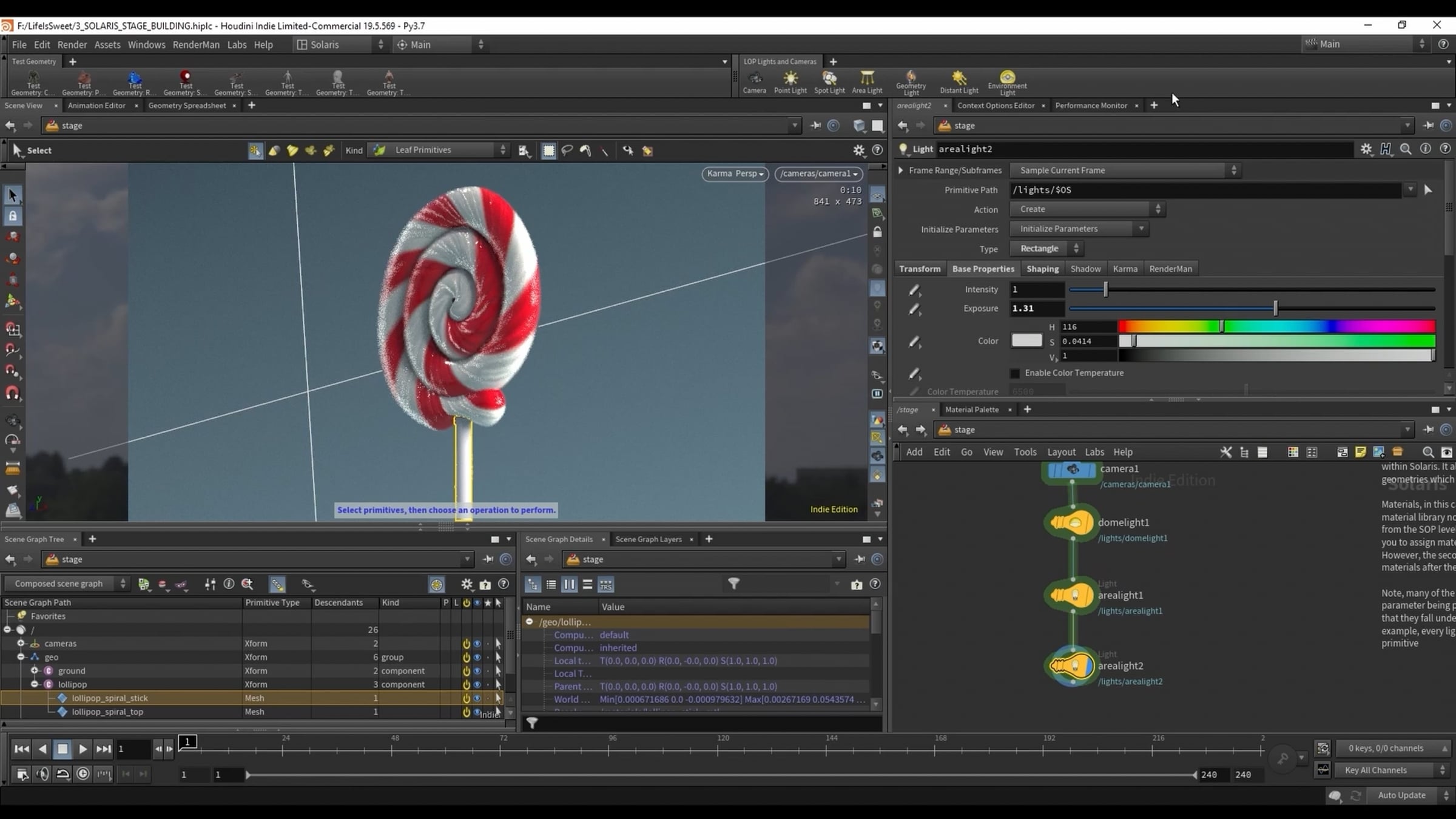
Task: Add a Camera from the shelf
Action: (755, 83)
